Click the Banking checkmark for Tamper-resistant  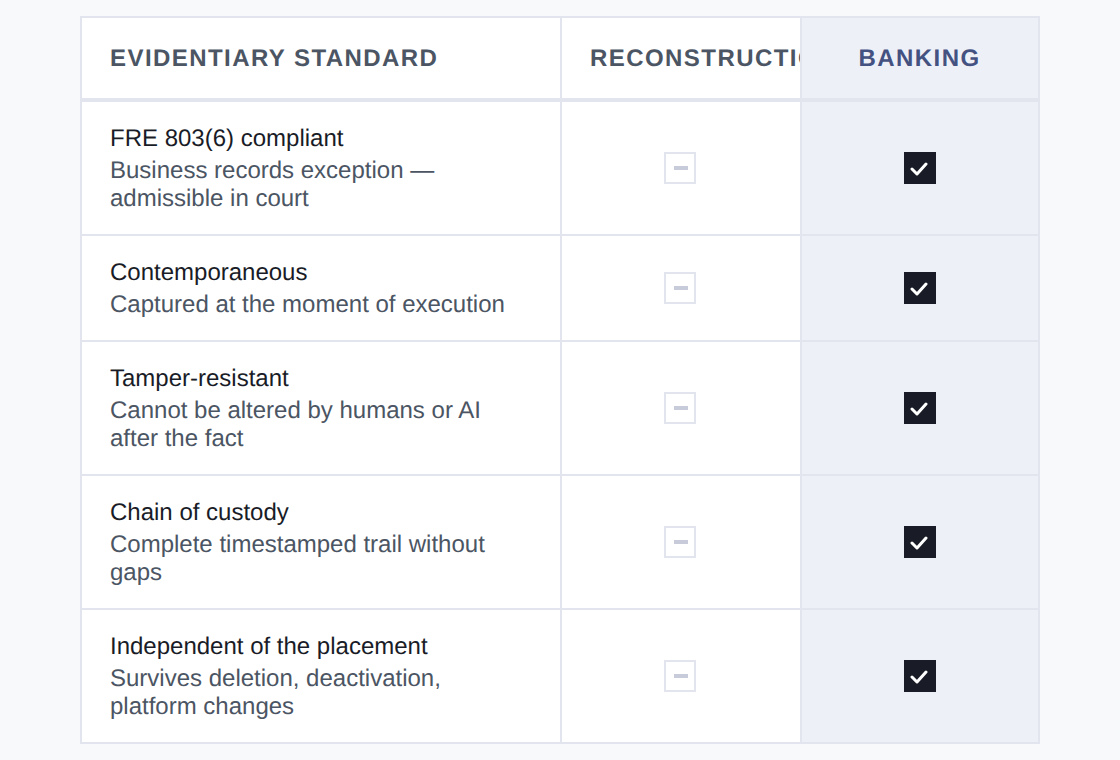(919, 408)
